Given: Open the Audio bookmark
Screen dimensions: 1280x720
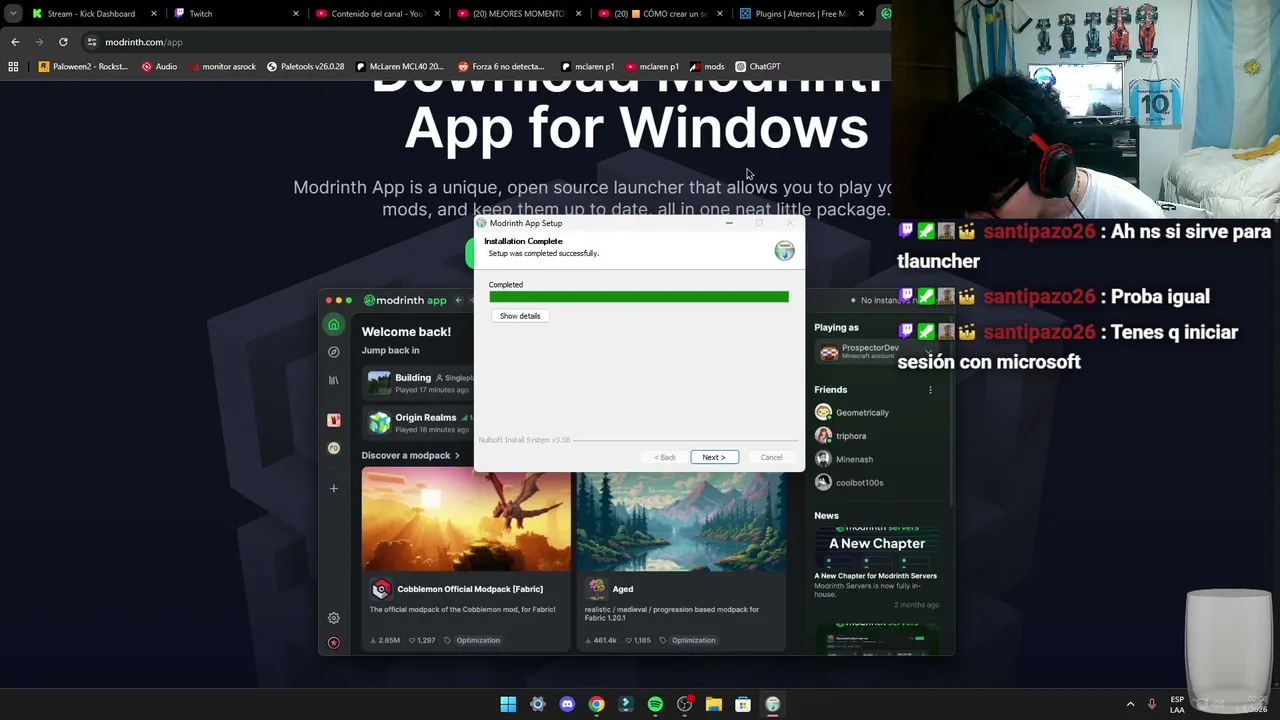Looking at the screenshot, I should pyautogui.click(x=159, y=67).
